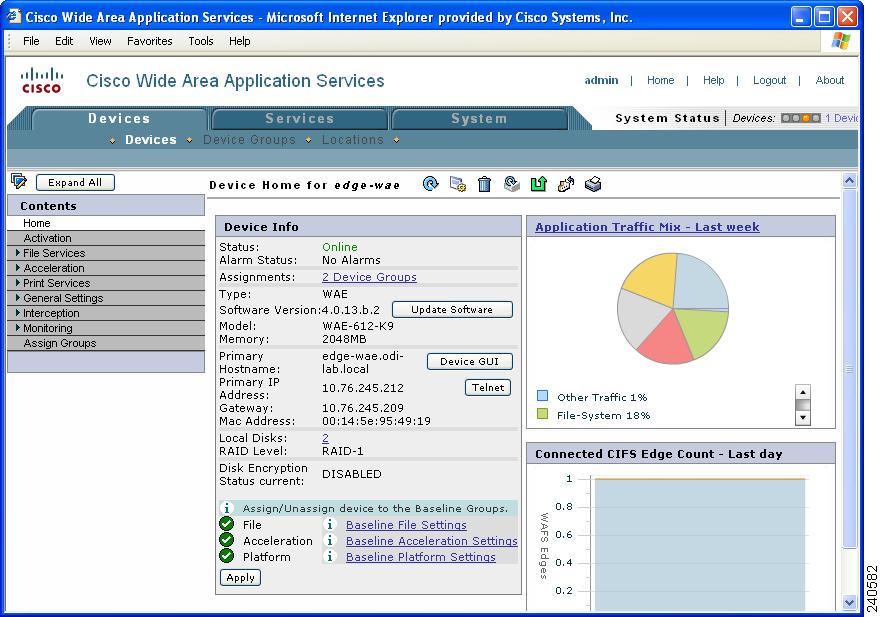Click the page scrollbar up arrow
881x617 pixels.
pyautogui.click(x=849, y=181)
